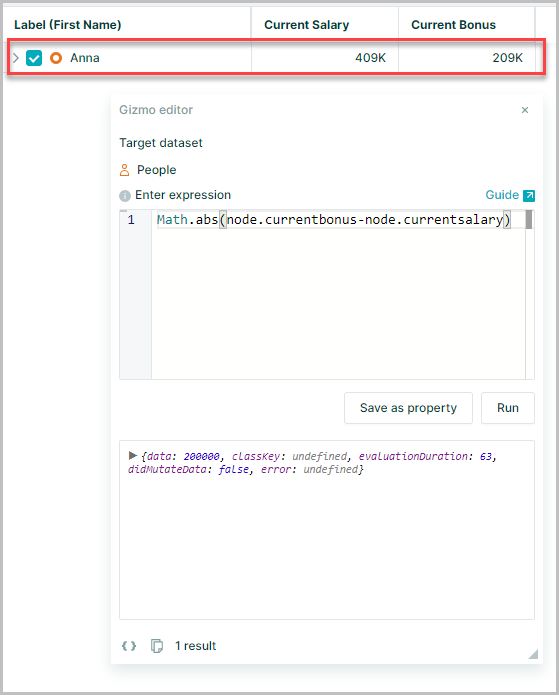Click the orange node circle next to Anna

pos(56,58)
